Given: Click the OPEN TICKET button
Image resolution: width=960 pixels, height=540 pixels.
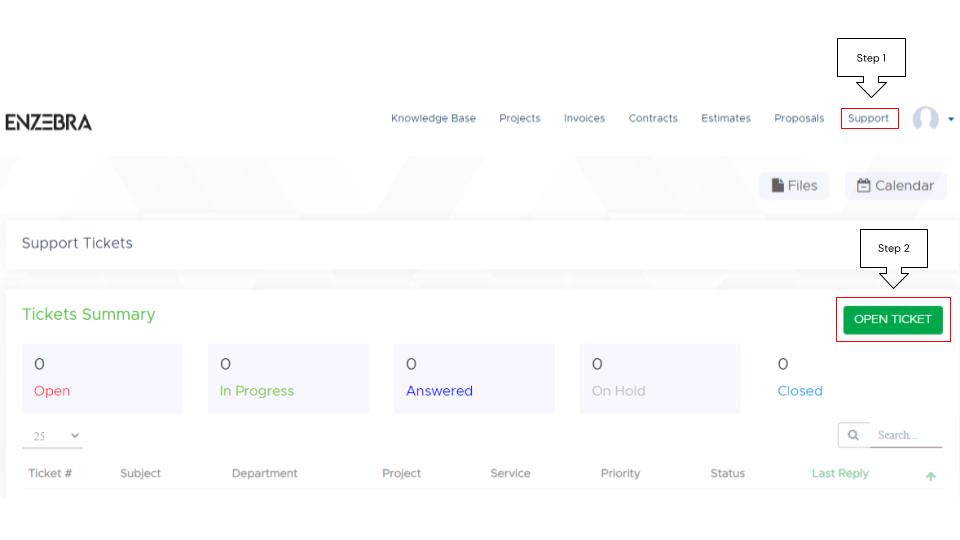Looking at the screenshot, I should [x=892, y=319].
